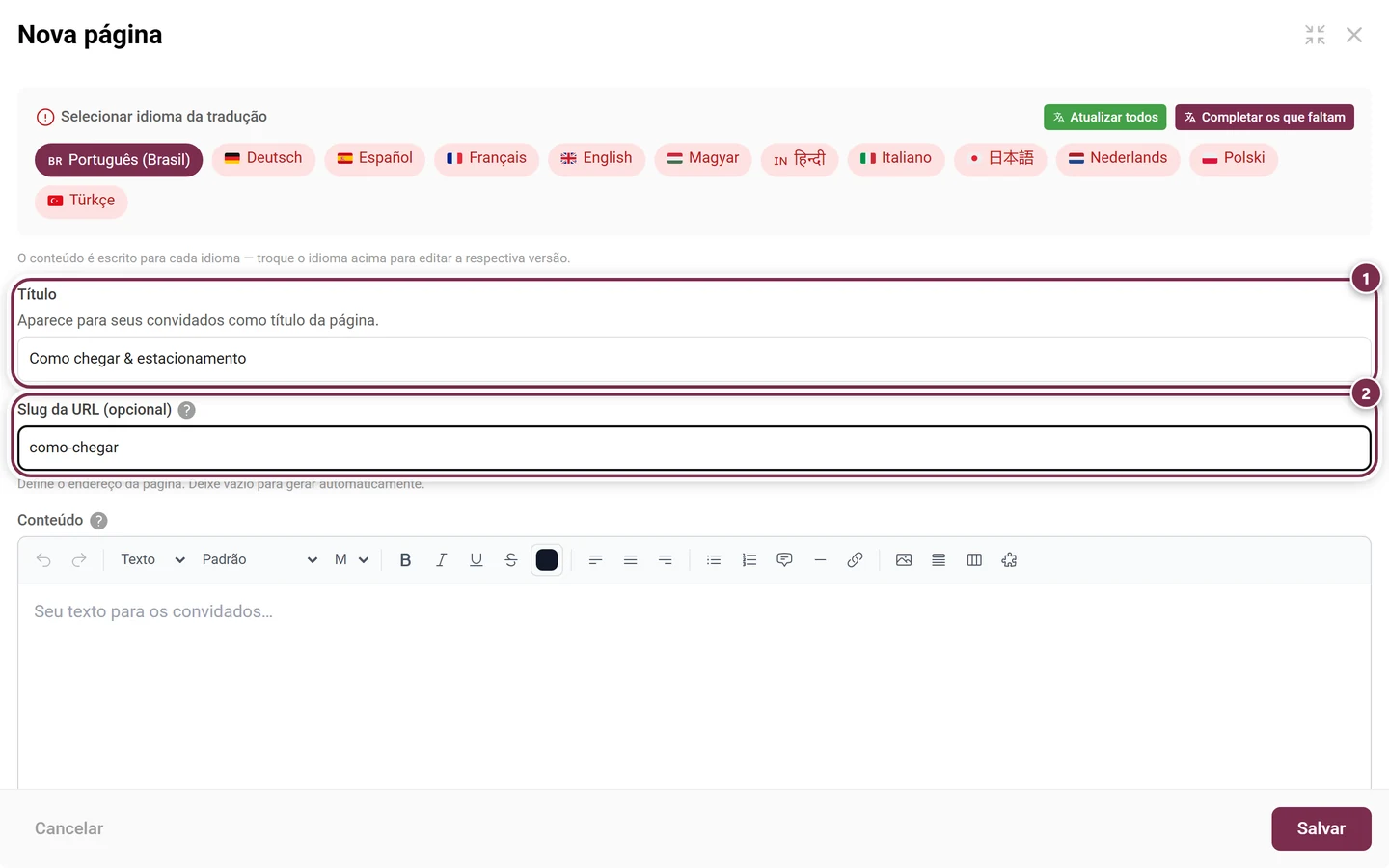Expand the M size dropdown
Screen dimensions: 1389x868
pos(351,559)
